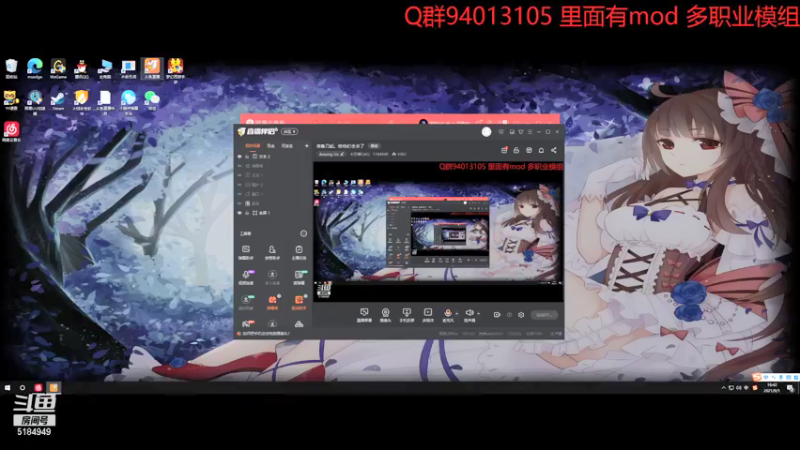Click the Cortana circle on the taskbar
The image size is (800, 450).
[x=22, y=388]
